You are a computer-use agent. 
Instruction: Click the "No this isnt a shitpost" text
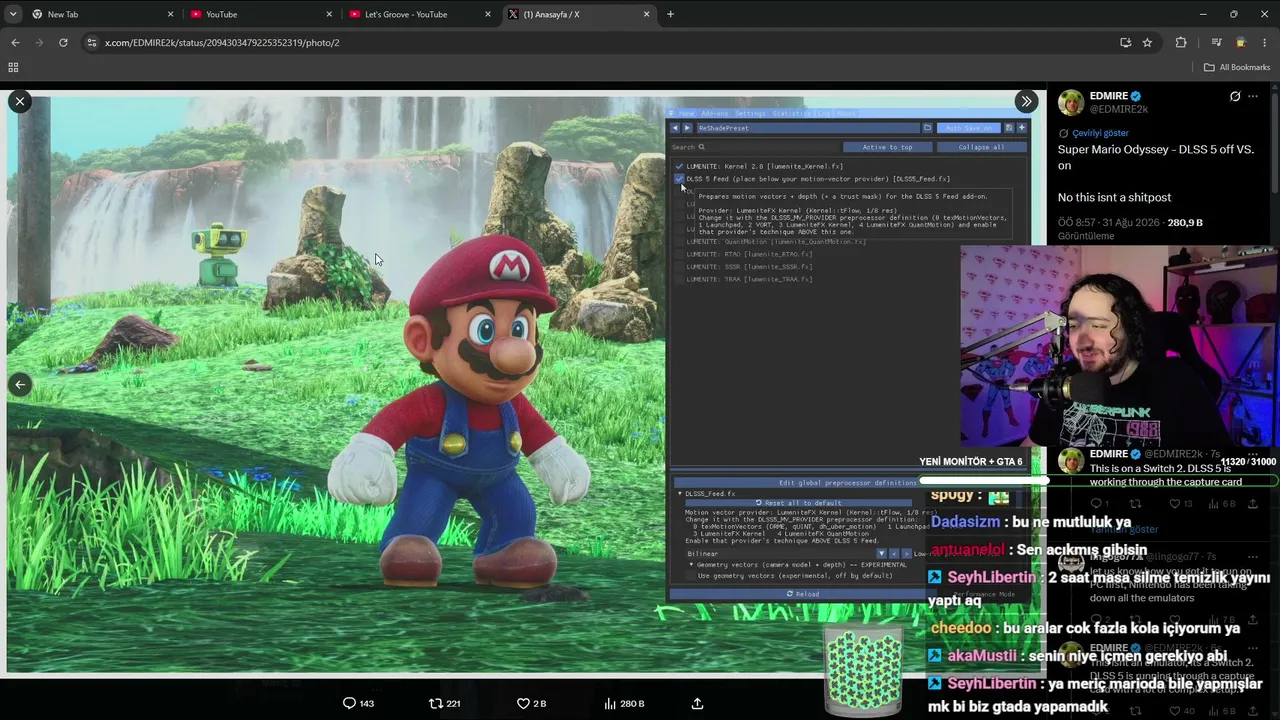click(x=1114, y=197)
